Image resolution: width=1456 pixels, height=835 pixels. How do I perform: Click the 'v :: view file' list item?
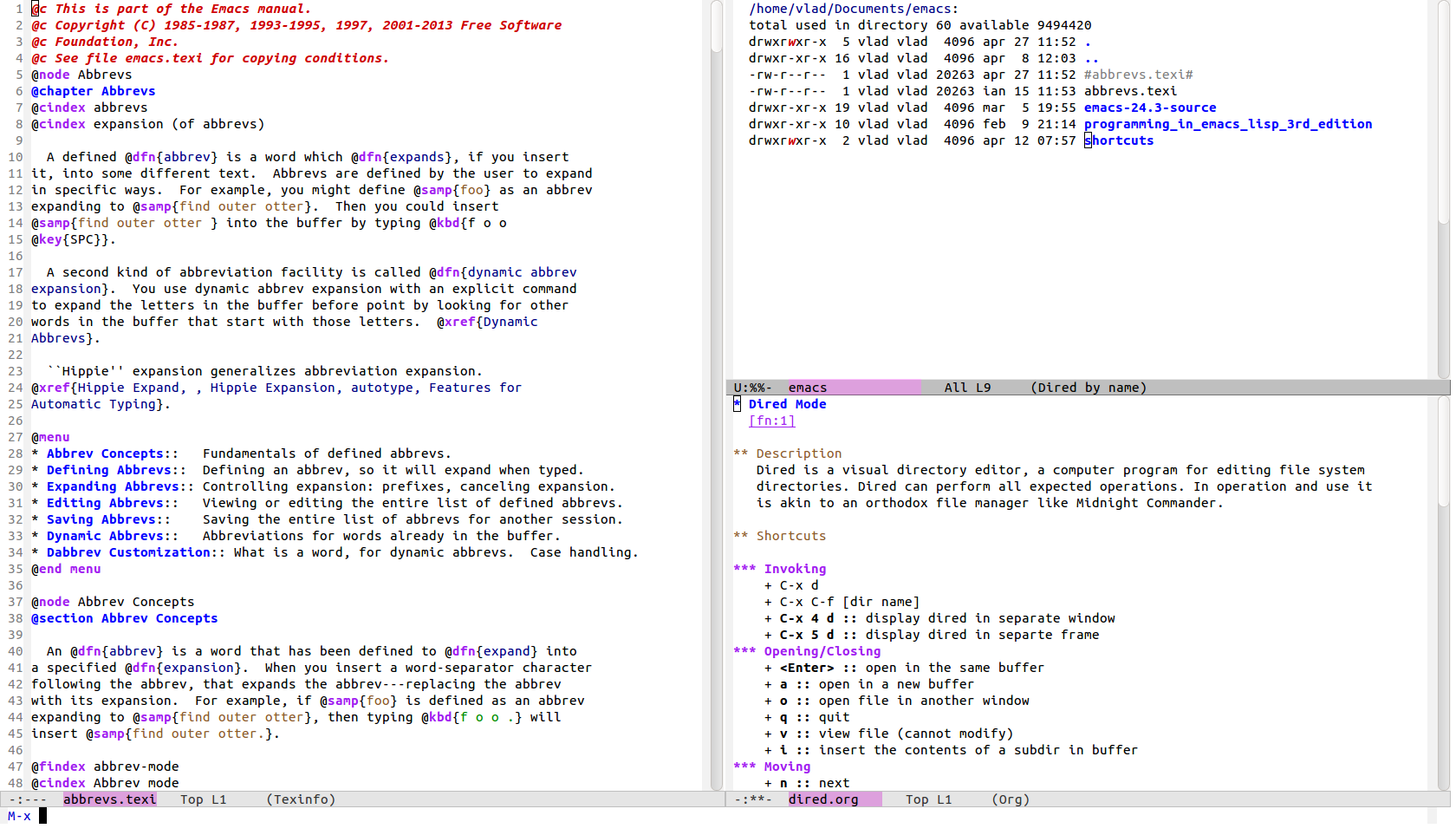tap(888, 734)
